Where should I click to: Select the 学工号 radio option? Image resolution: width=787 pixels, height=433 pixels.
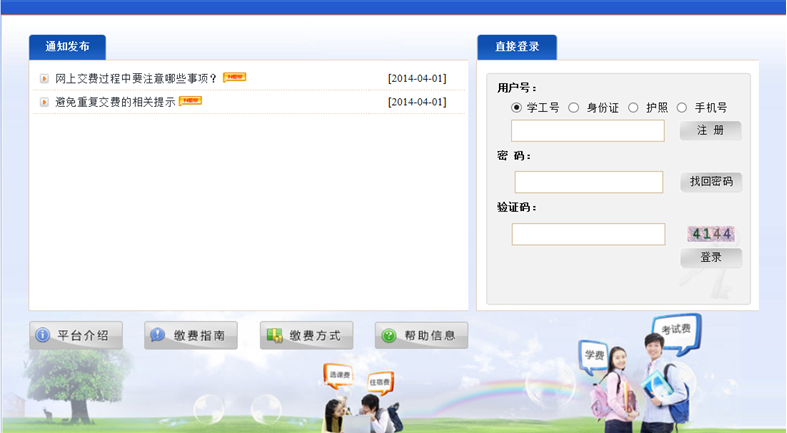click(x=517, y=108)
